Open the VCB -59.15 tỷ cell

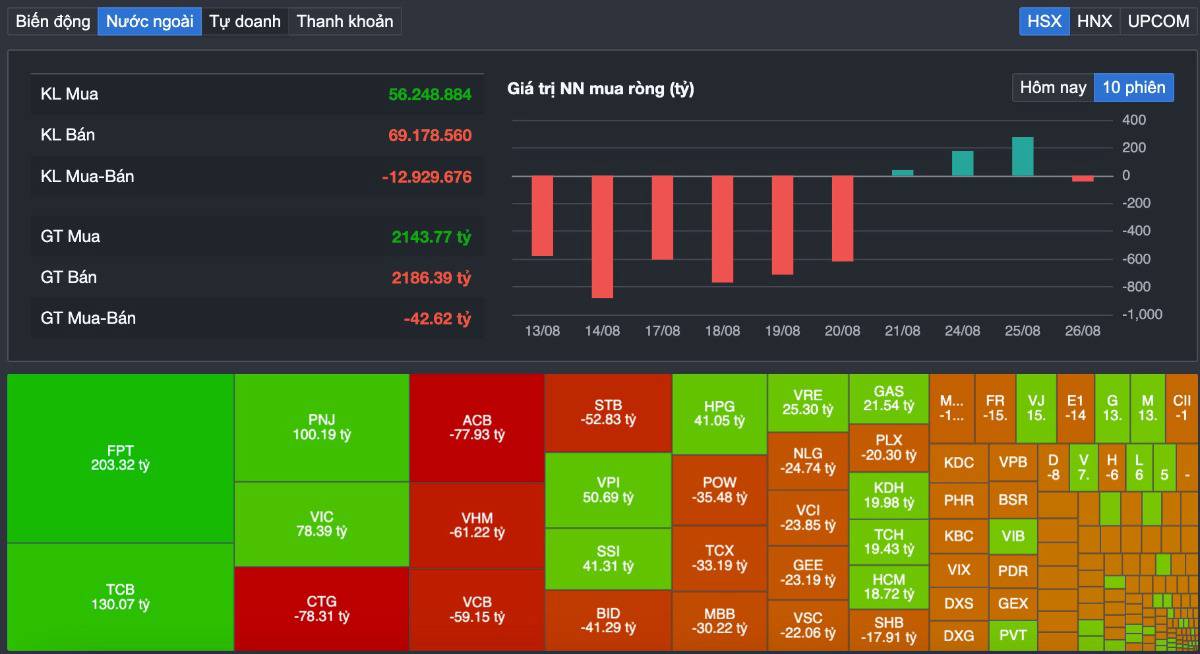tap(477, 610)
